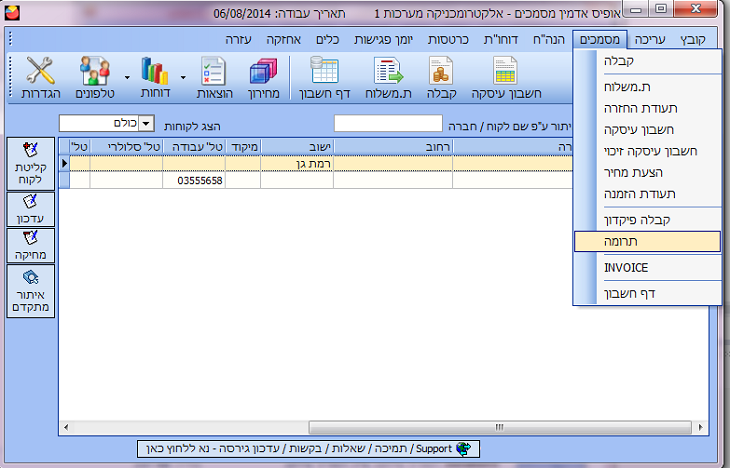Click the חשבון עיסקה toolbar icon

click(505, 71)
